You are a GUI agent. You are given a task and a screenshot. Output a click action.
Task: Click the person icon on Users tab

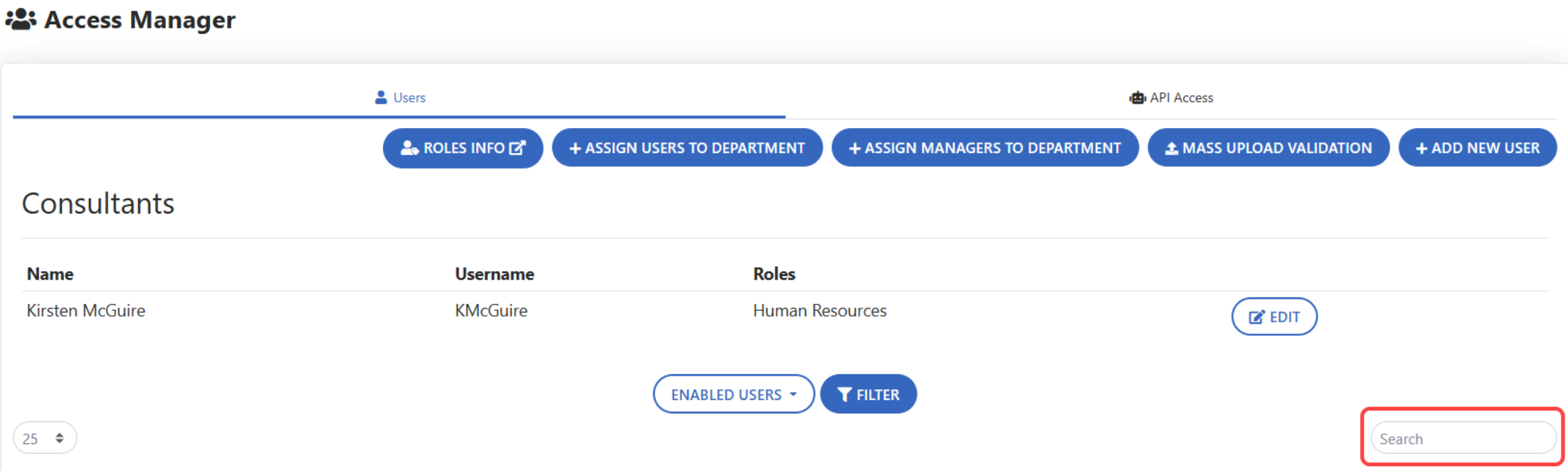tap(381, 97)
